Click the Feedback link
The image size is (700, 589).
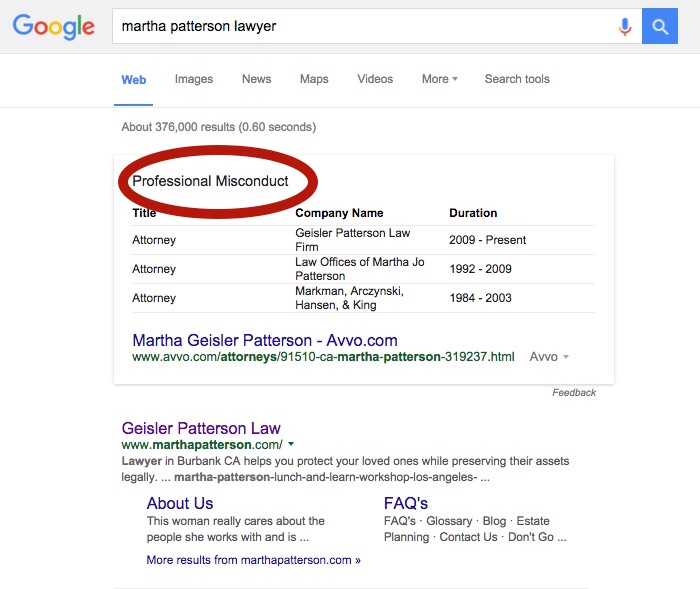click(x=574, y=393)
